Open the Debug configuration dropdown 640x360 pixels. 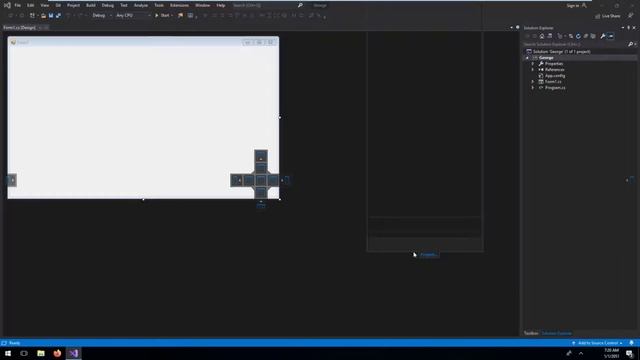pyautogui.click(x=102, y=16)
